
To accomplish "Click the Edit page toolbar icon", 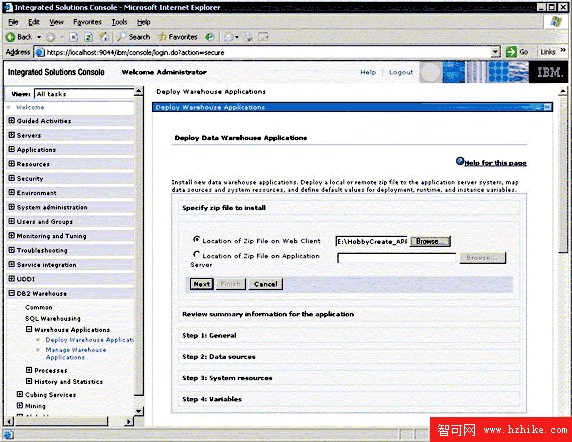I will point(263,37).
